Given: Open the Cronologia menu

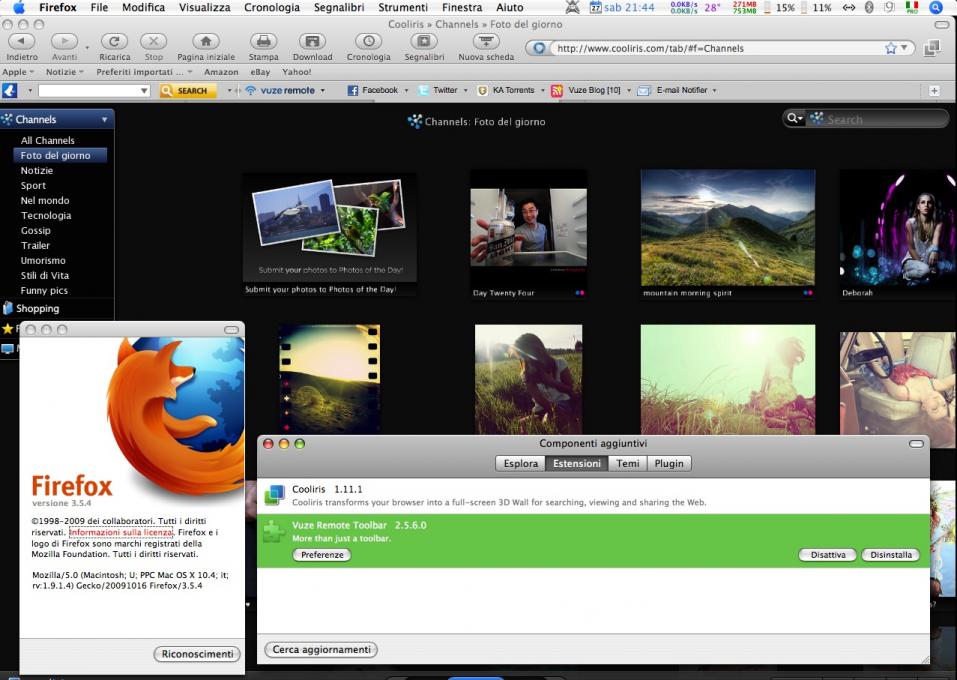Looking at the screenshot, I should pyautogui.click(x=272, y=7).
